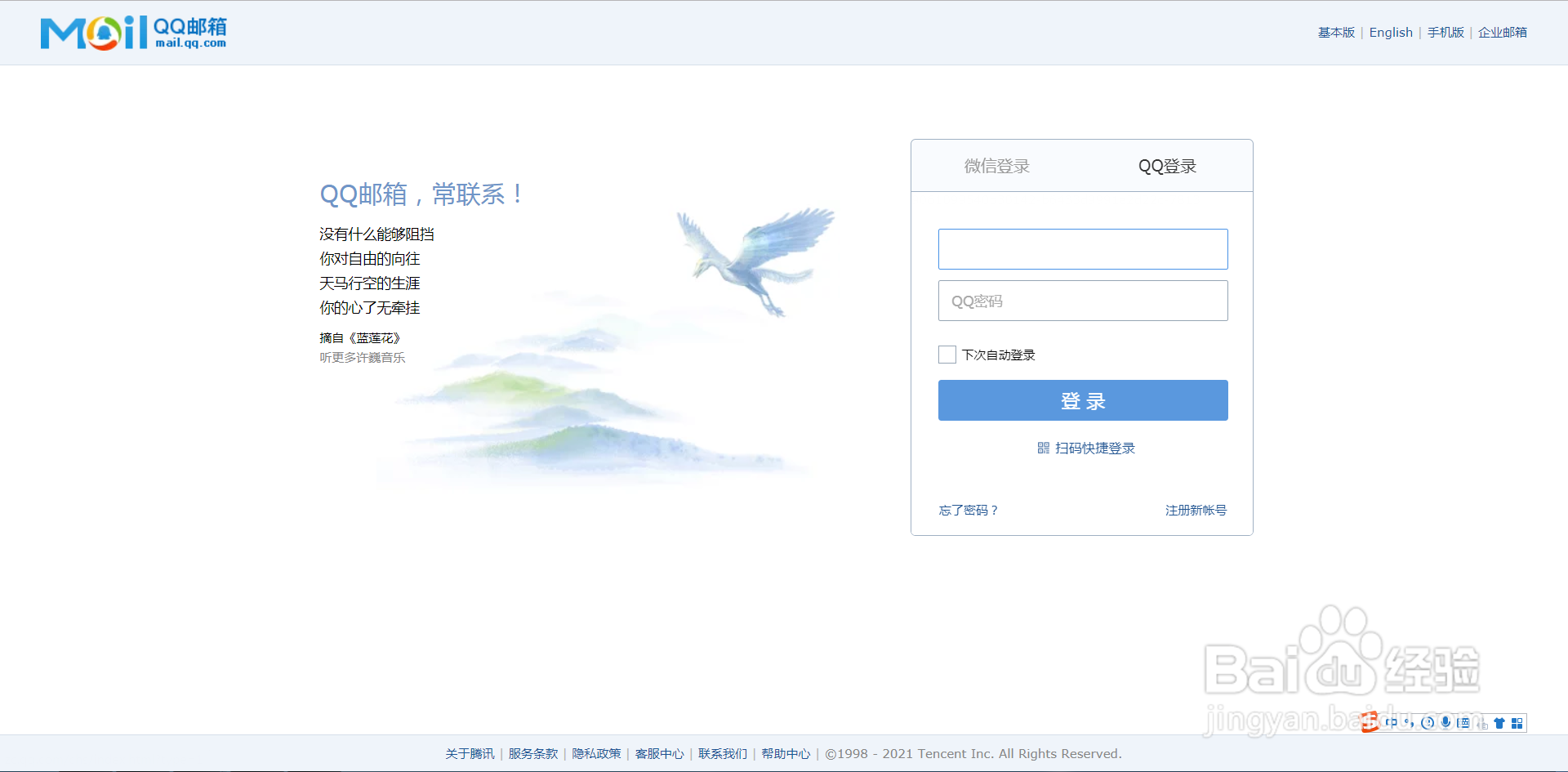Open the Sogou skin shirt icon
The width and height of the screenshot is (1568, 772).
[1499, 723]
